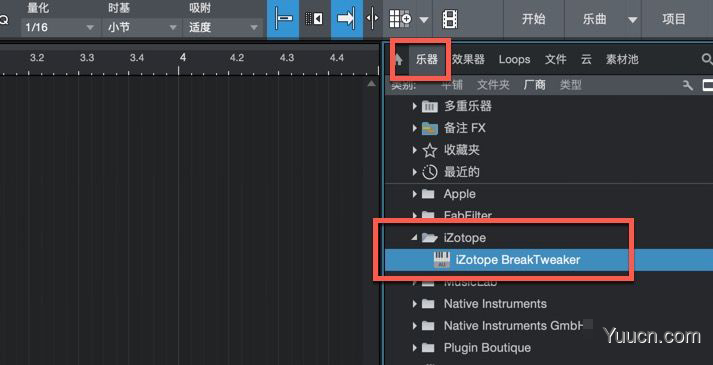Sort browser by 类型 type

tap(570, 85)
